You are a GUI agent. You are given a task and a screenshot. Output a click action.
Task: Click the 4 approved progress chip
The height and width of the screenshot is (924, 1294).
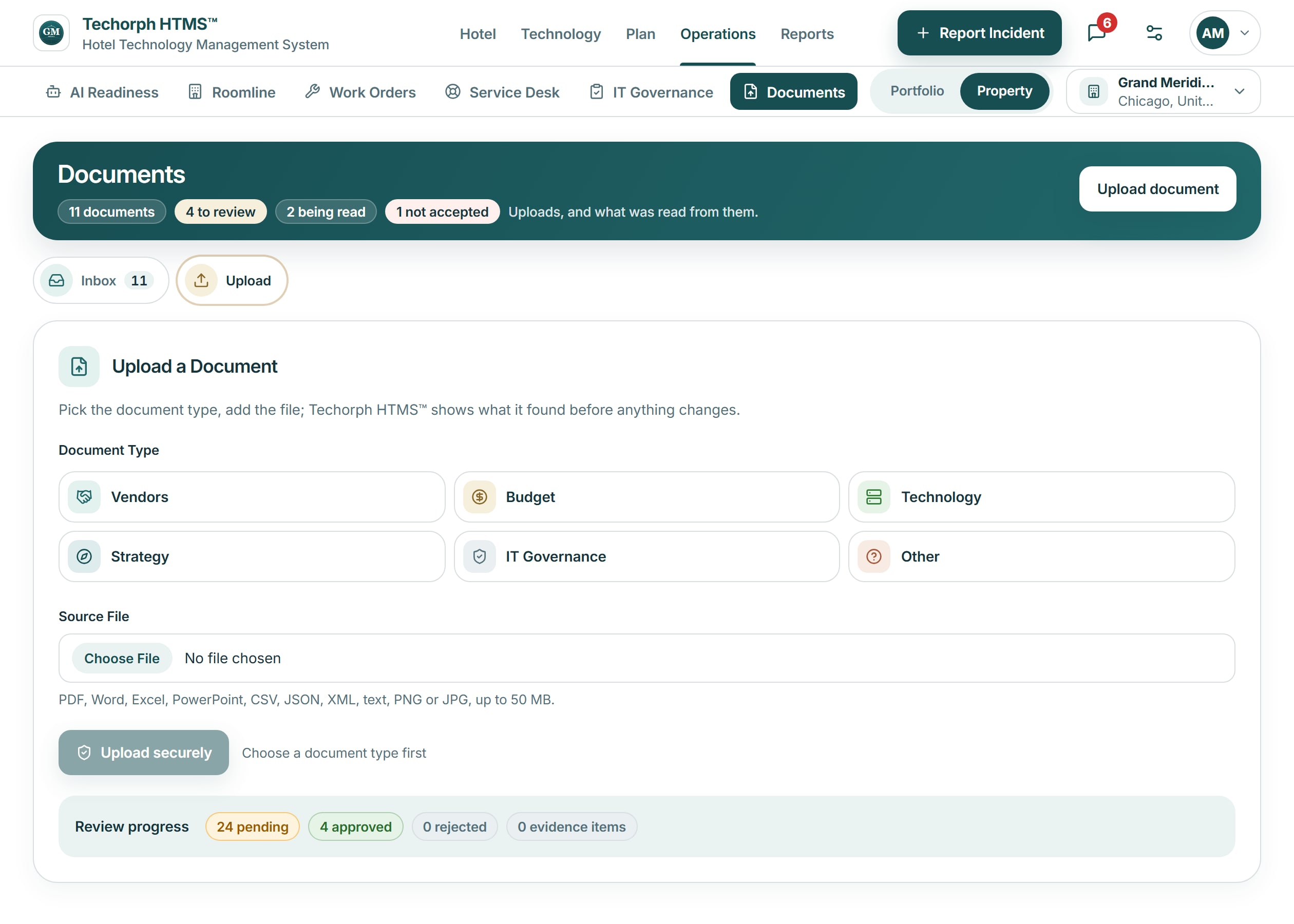(356, 826)
